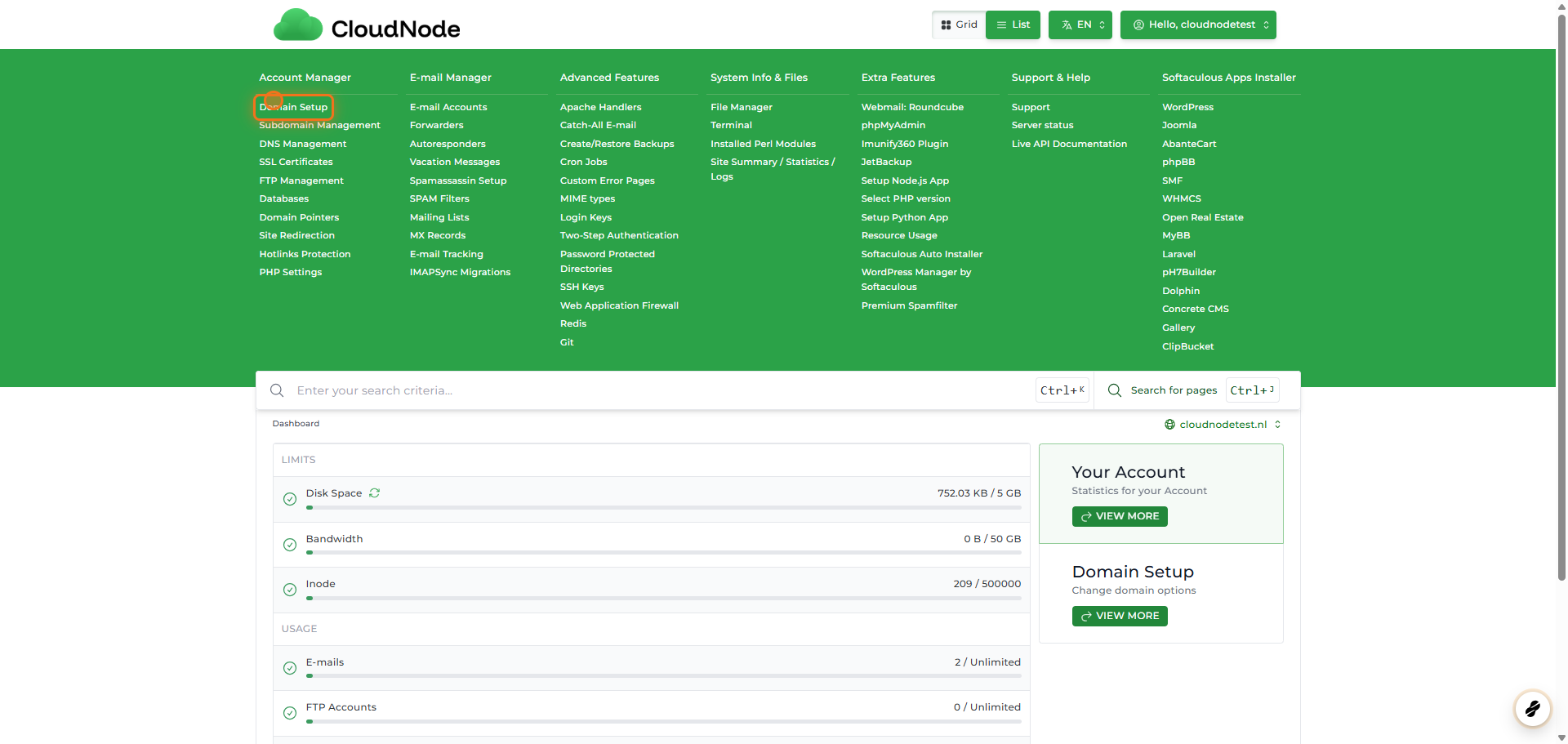
Task: Click the E-mails status check icon
Action: pos(289,668)
